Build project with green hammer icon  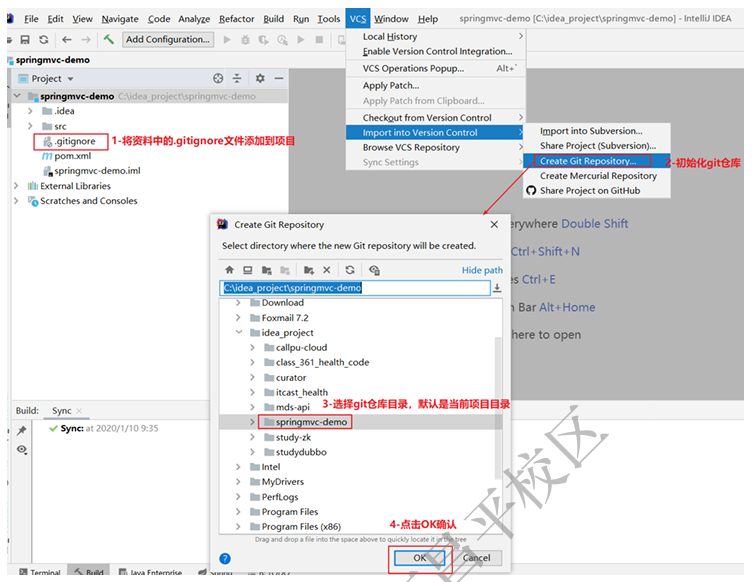(108, 39)
